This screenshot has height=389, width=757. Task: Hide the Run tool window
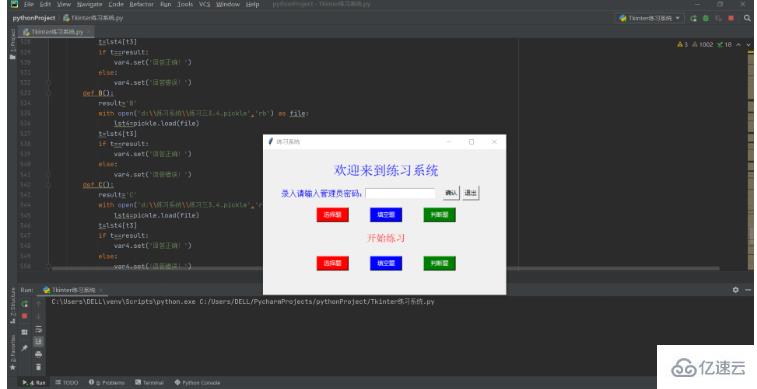tap(748, 290)
